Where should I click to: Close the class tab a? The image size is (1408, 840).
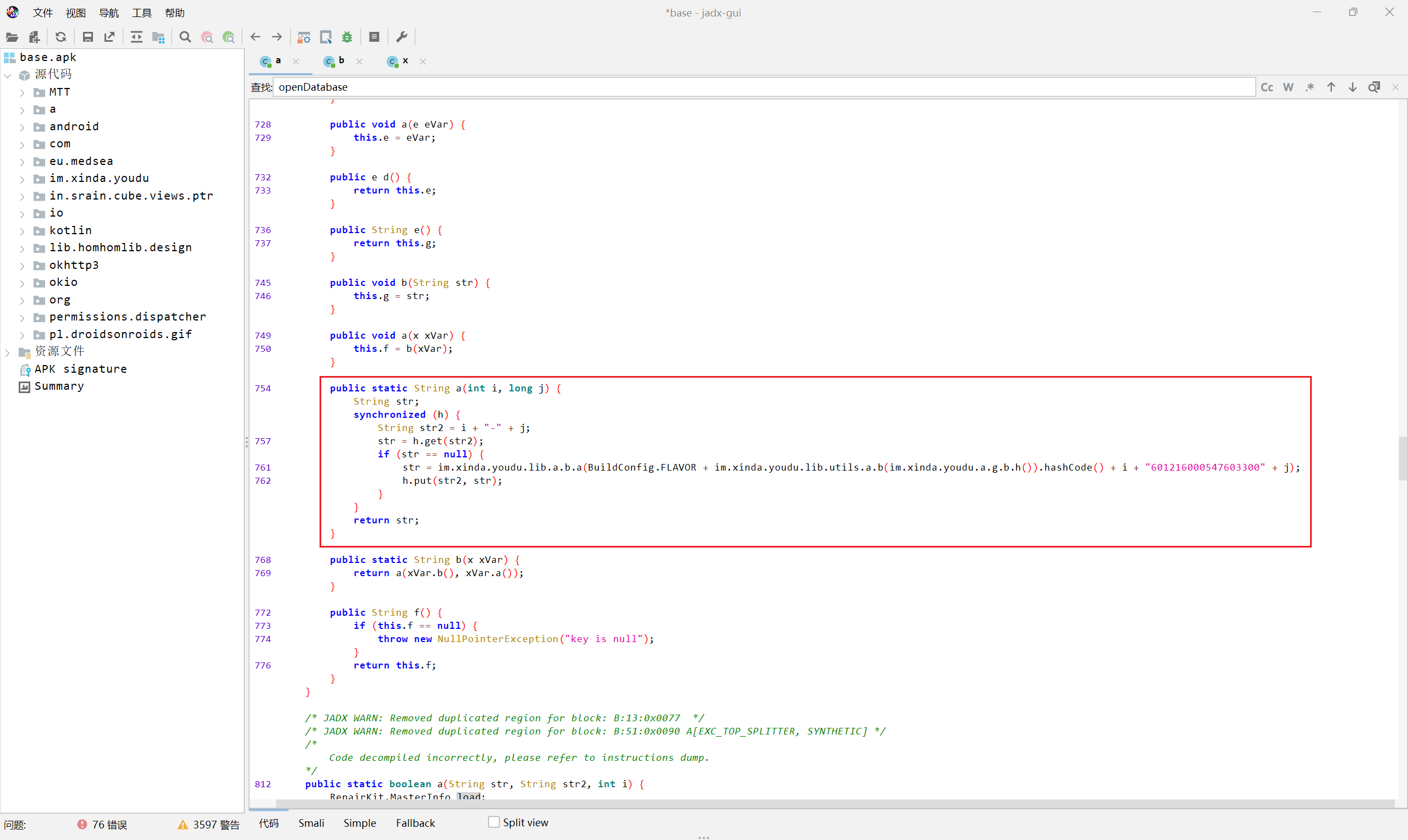click(x=295, y=62)
